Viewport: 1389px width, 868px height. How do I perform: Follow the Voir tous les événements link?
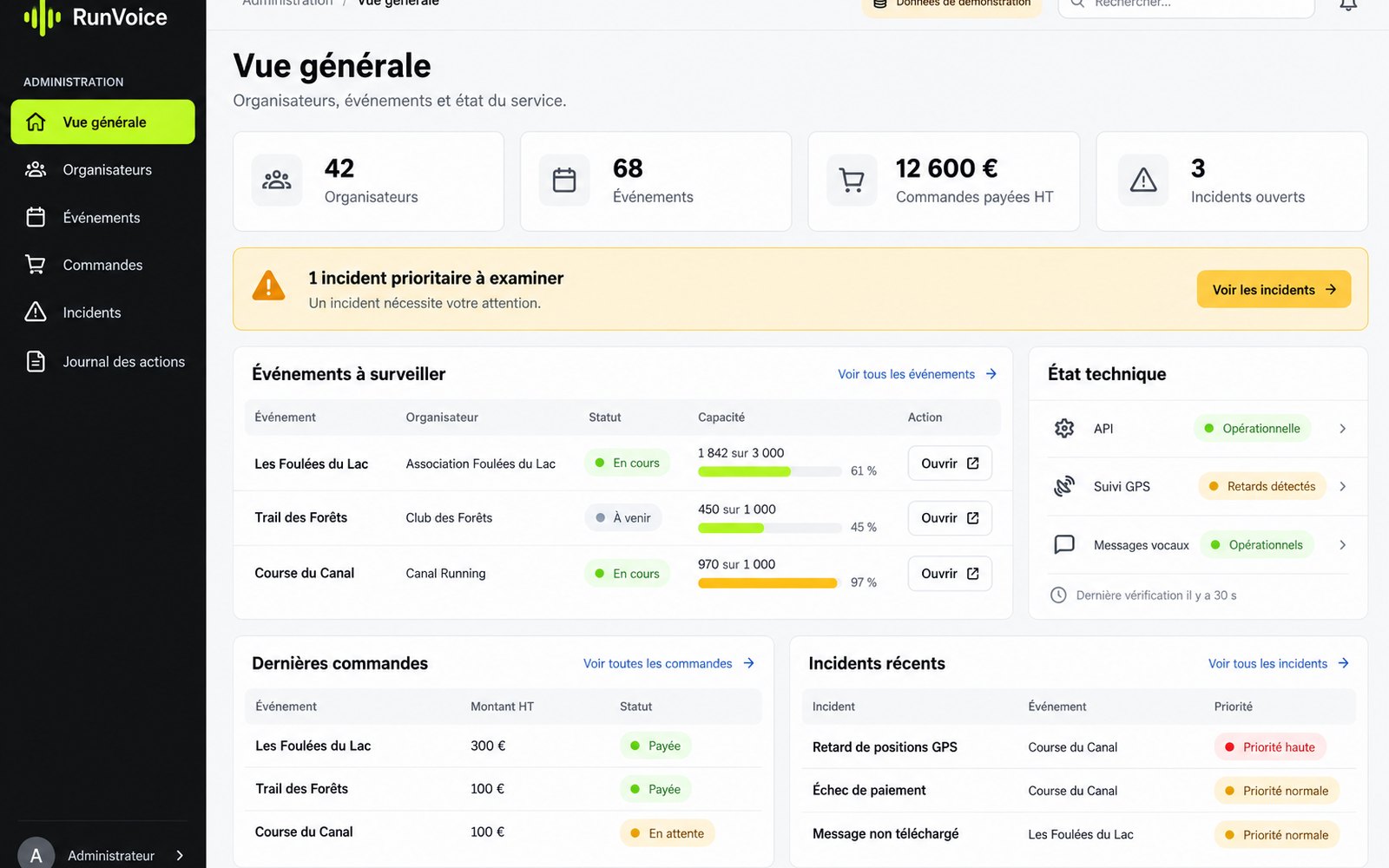click(917, 374)
